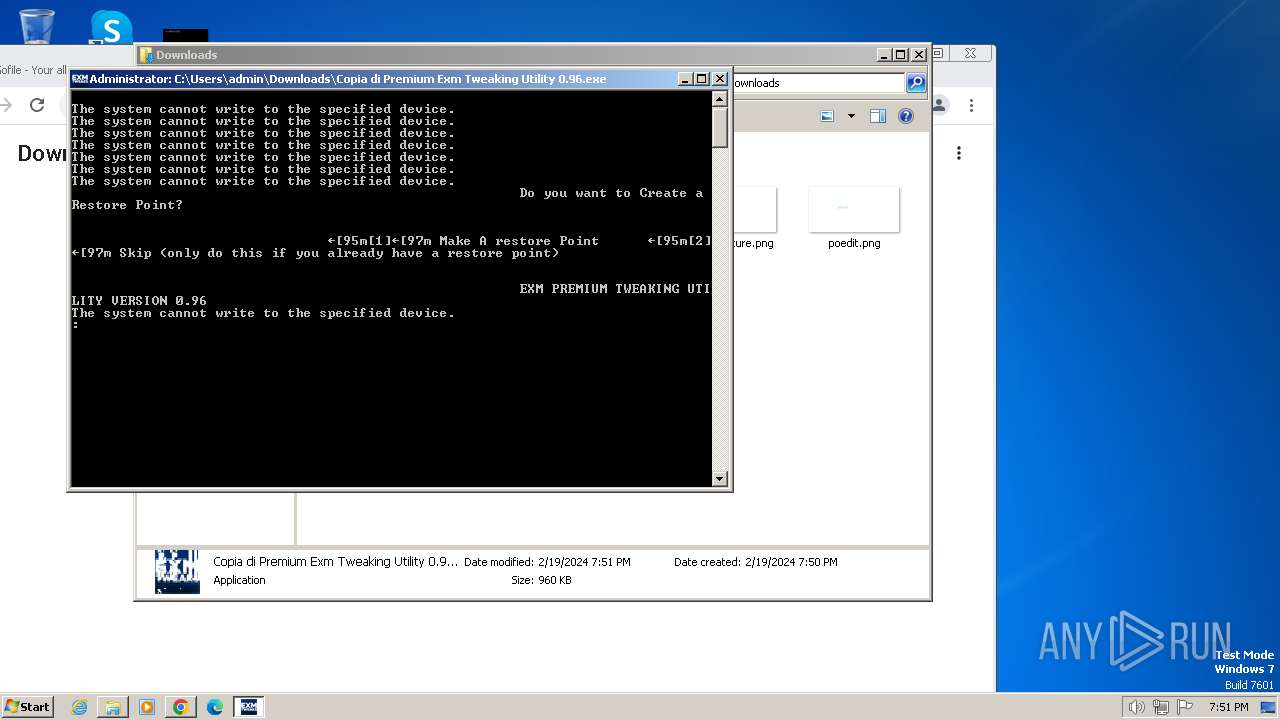Screen dimensions: 1280x720
Task: Open the Skype desktop shortcut
Action: (110, 27)
